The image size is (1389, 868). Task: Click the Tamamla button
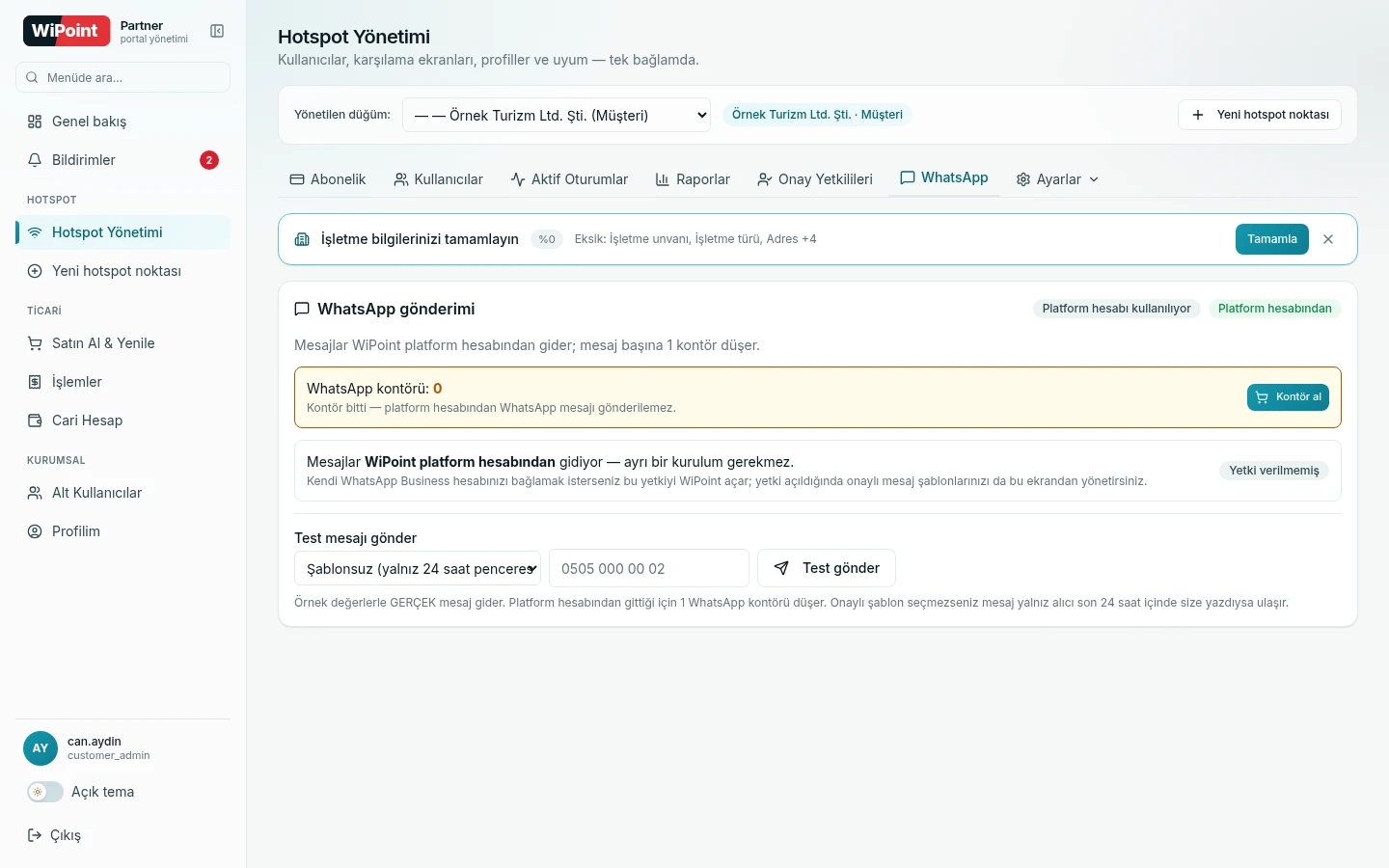click(1271, 239)
